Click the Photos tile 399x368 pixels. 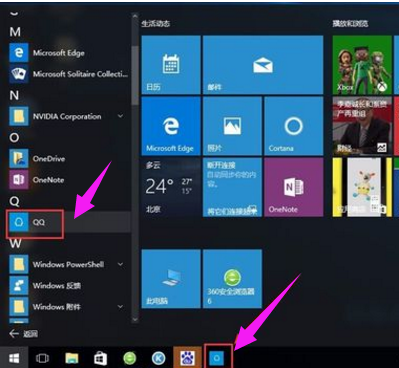[x=232, y=126]
